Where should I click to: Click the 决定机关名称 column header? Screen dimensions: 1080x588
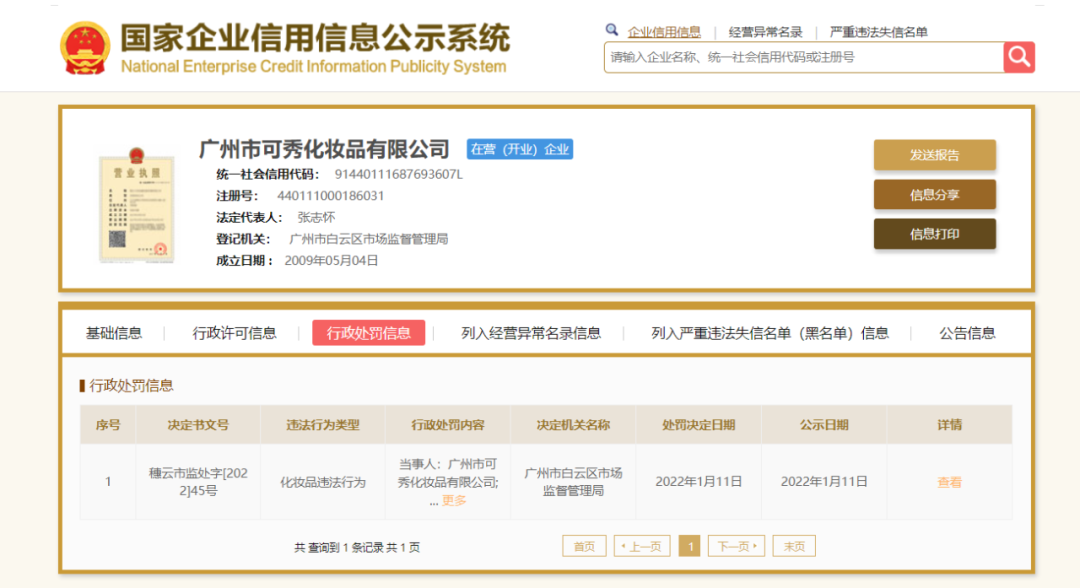tap(573, 425)
